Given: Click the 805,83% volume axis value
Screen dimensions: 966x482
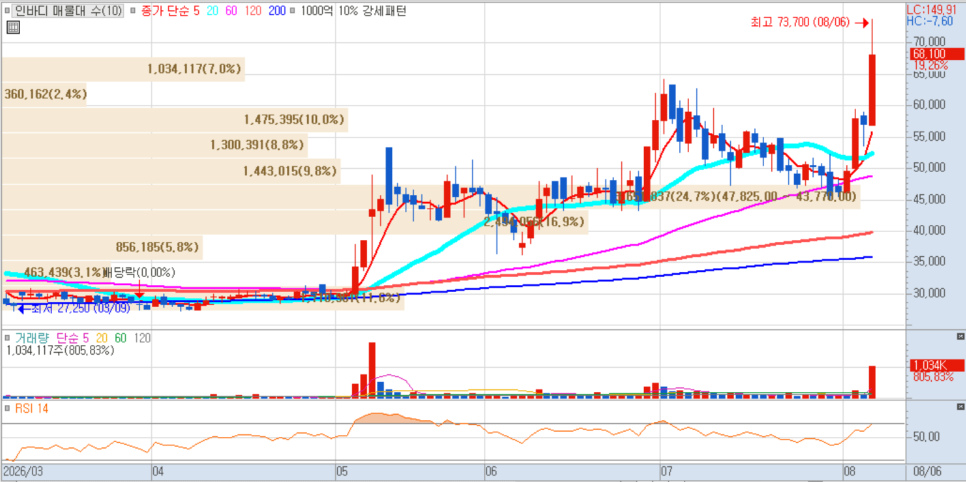Looking at the screenshot, I should click(x=933, y=376).
